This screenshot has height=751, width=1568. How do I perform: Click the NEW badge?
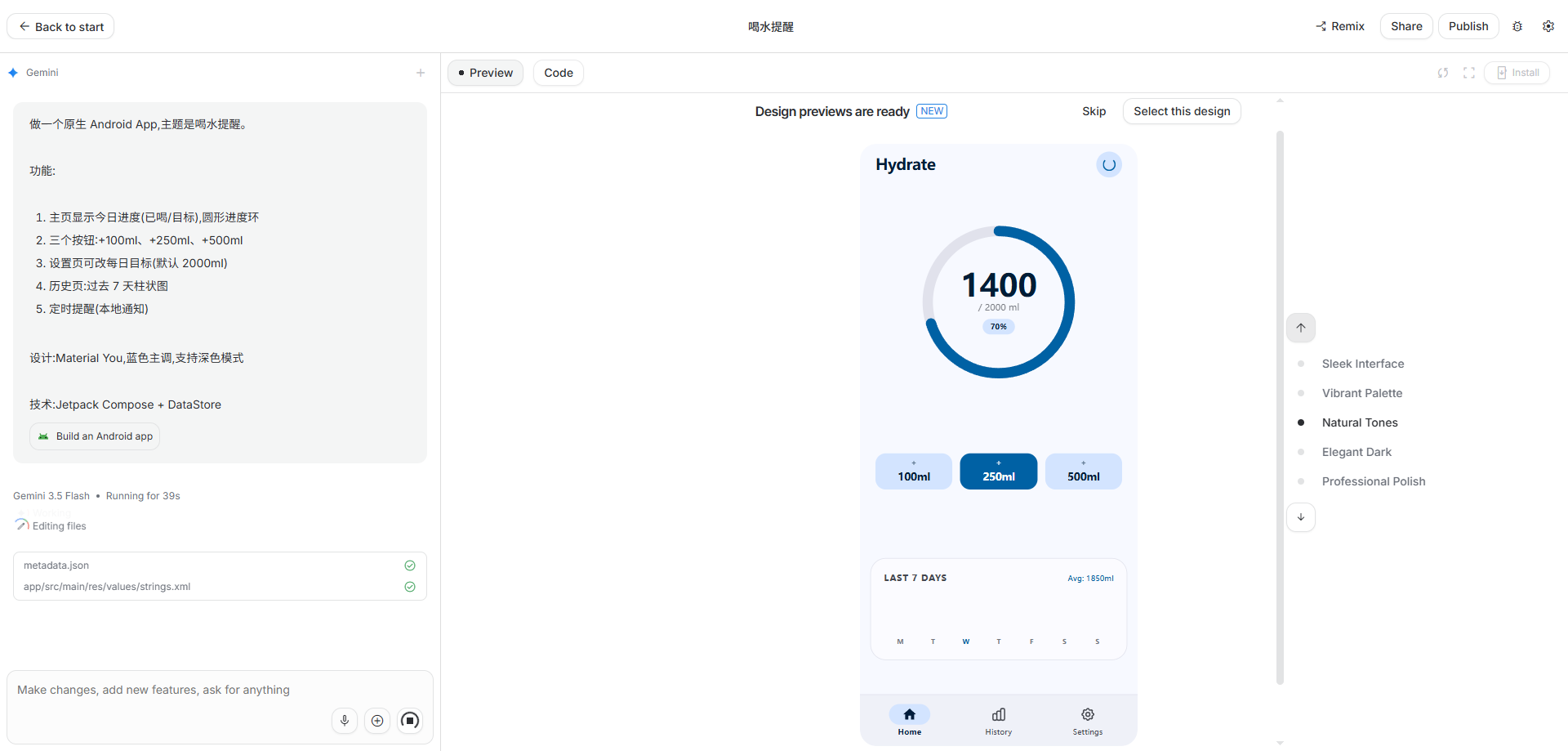pyautogui.click(x=932, y=111)
